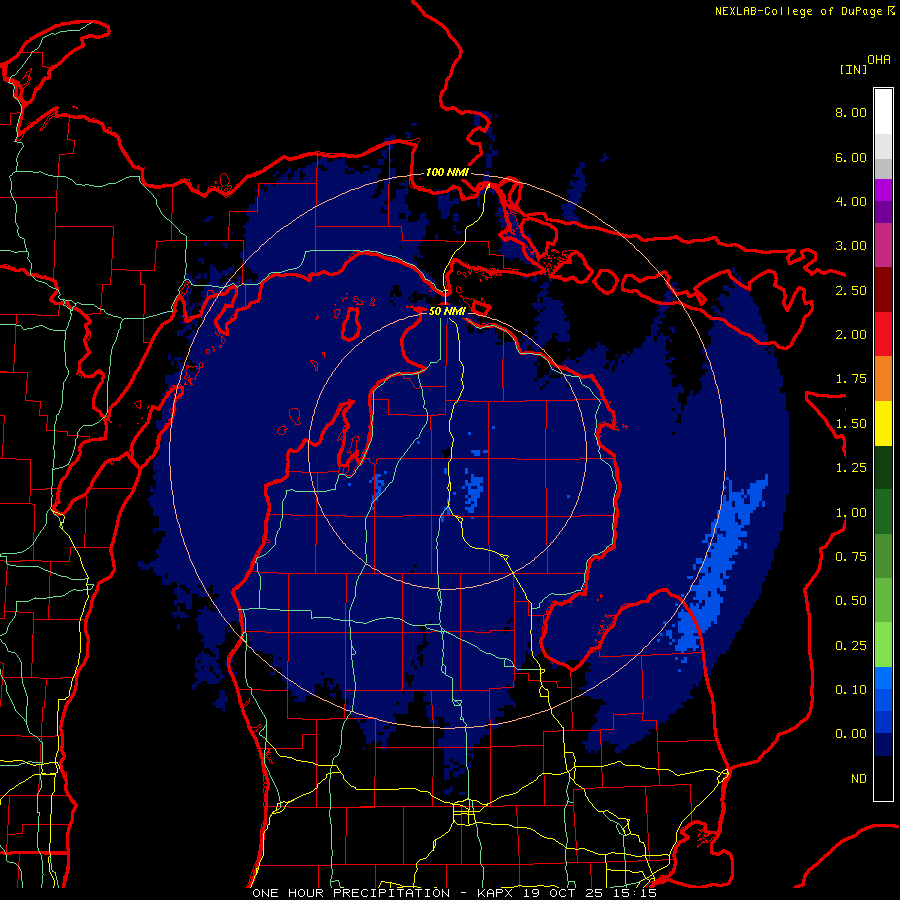
Task: Click the 0.75 legend value
Action: pos(851,557)
